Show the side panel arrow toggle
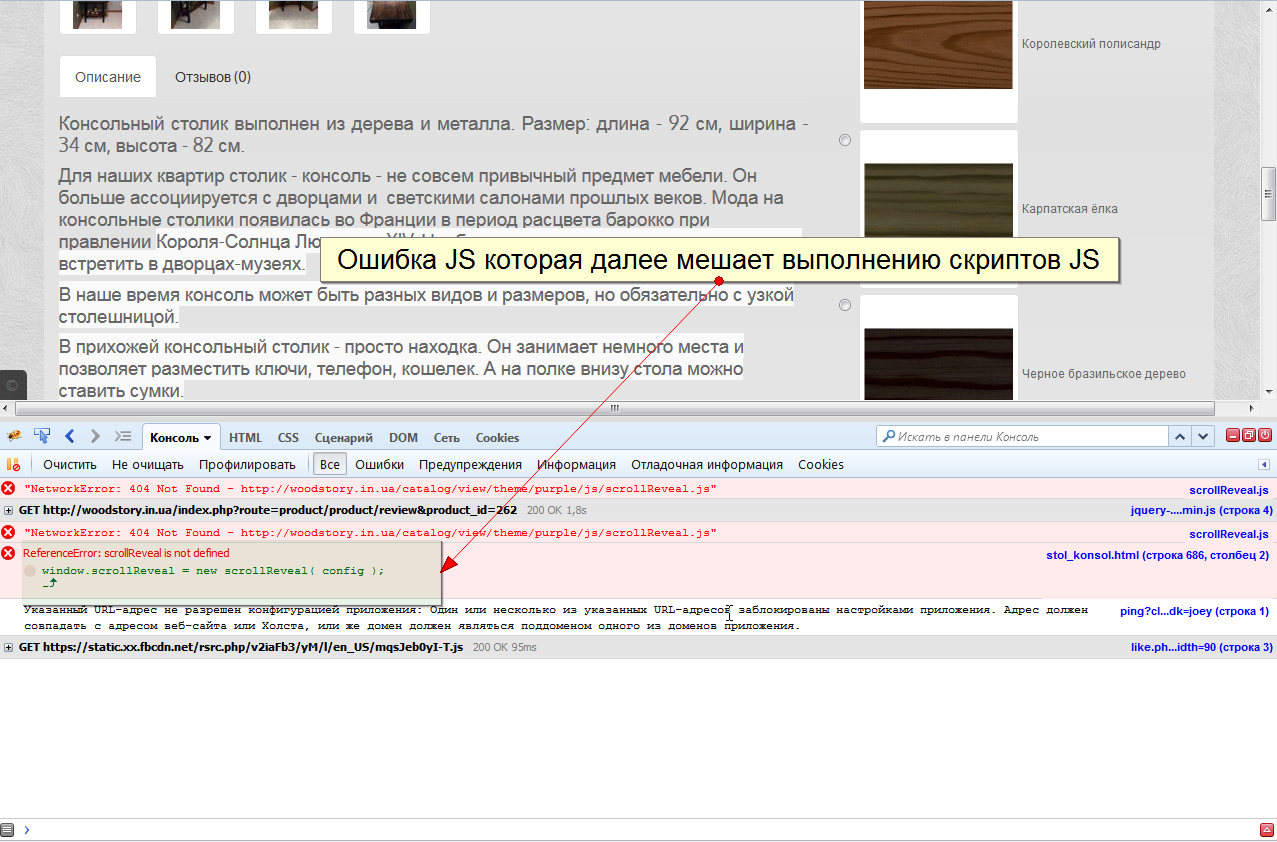1277x842 pixels. (1264, 465)
